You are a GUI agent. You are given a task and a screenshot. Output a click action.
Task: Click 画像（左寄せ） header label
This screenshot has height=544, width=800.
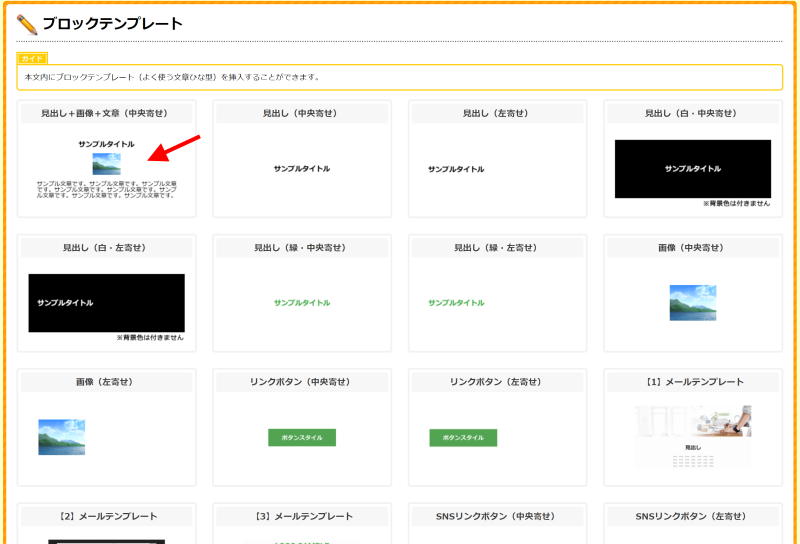[107, 382]
